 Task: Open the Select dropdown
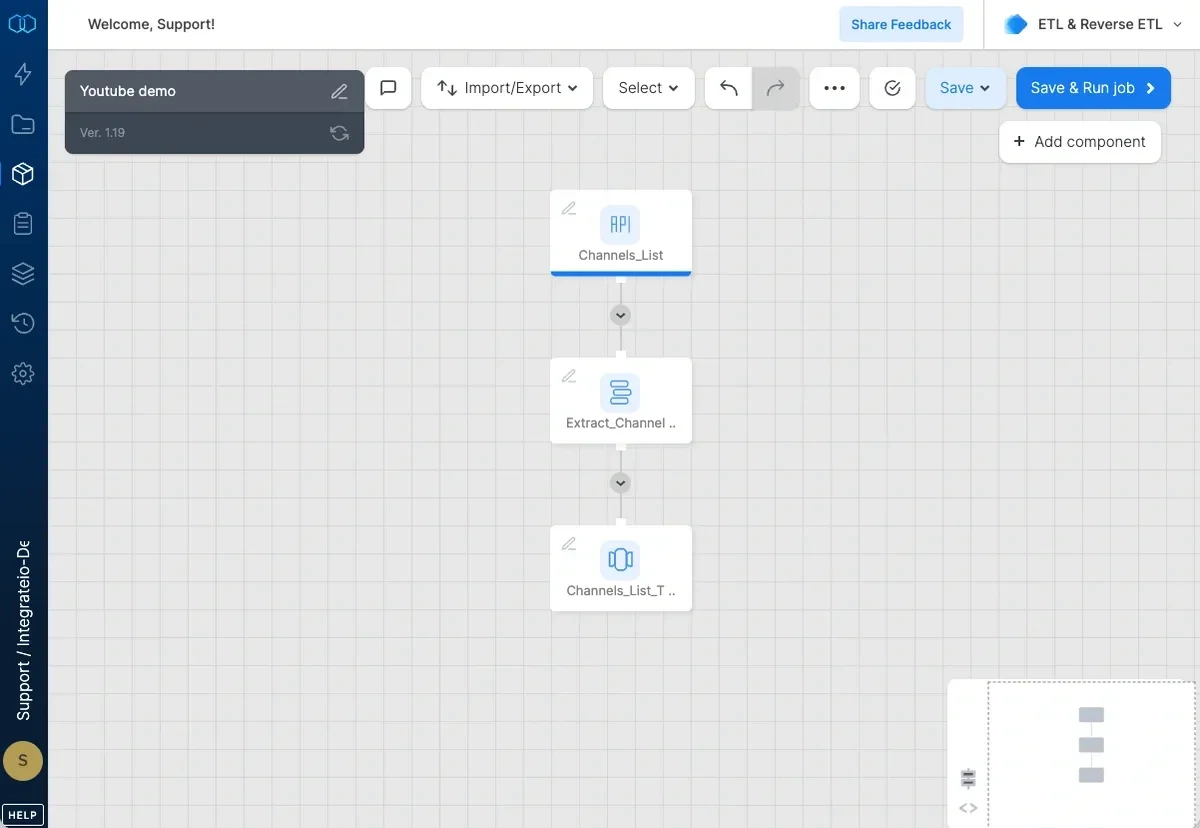pyautogui.click(x=648, y=88)
